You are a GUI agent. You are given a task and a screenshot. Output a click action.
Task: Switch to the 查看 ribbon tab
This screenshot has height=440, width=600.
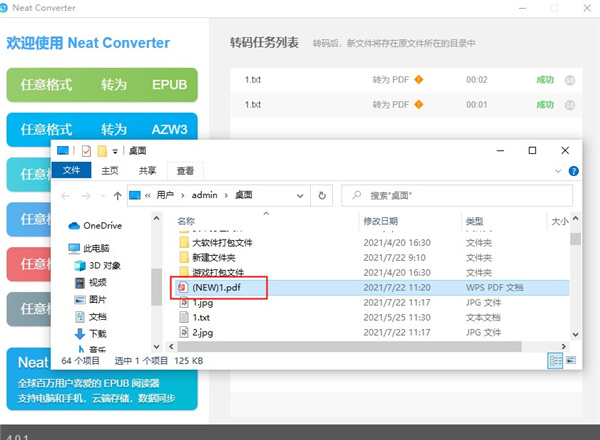click(x=185, y=171)
